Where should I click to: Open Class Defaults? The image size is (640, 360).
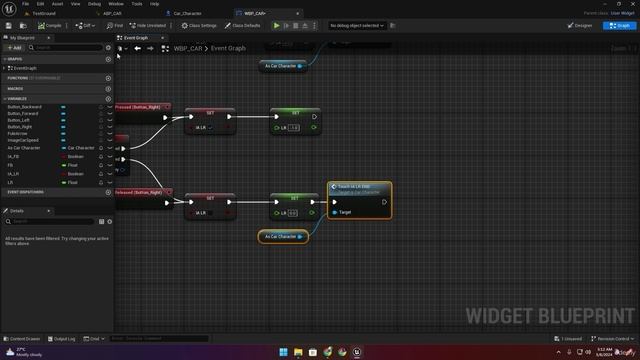click(x=242, y=26)
